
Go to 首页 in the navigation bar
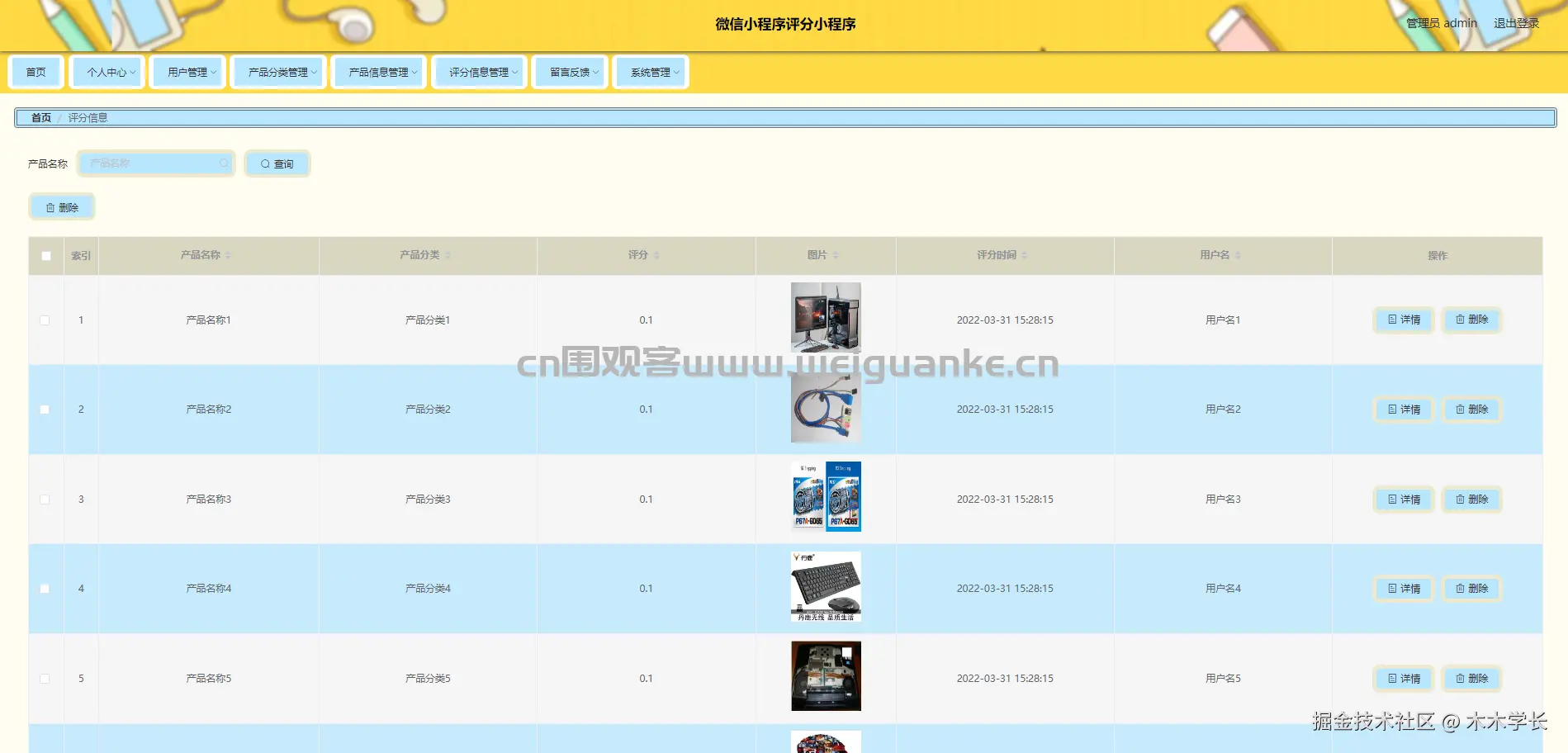click(x=36, y=72)
